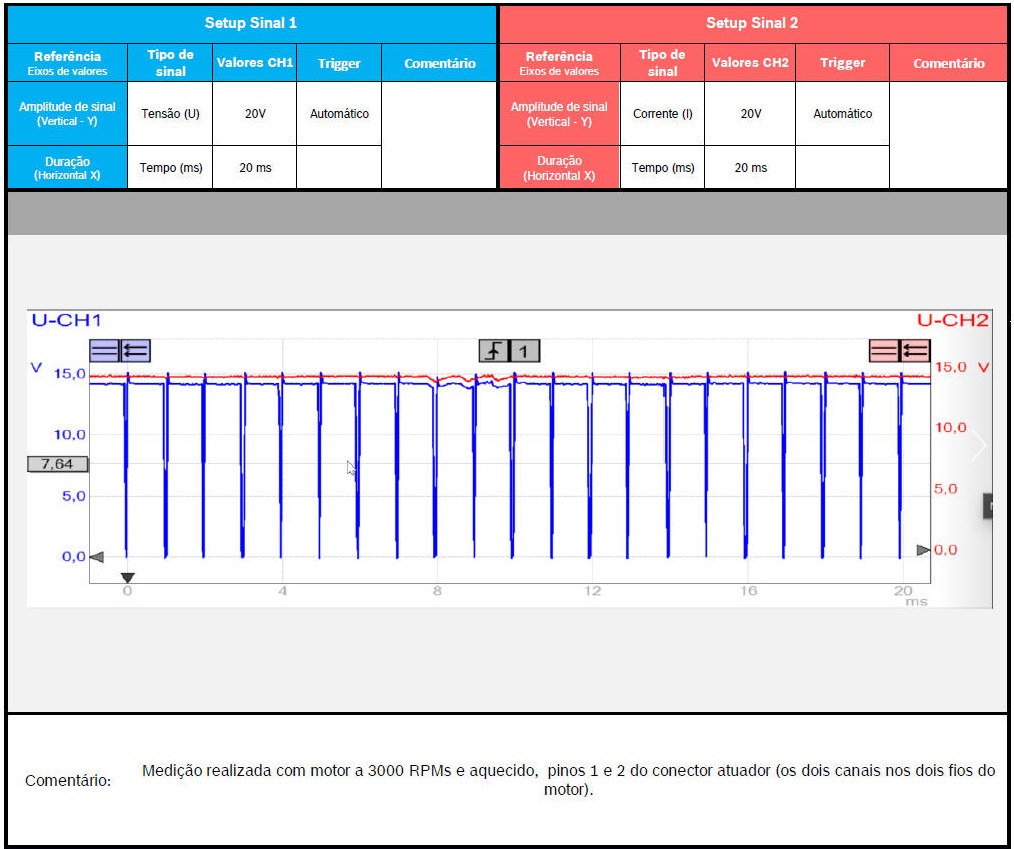The height and width of the screenshot is (849, 1014).
Task: Click the CH2 arrow-lines icon
Action: tap(915, 350)
